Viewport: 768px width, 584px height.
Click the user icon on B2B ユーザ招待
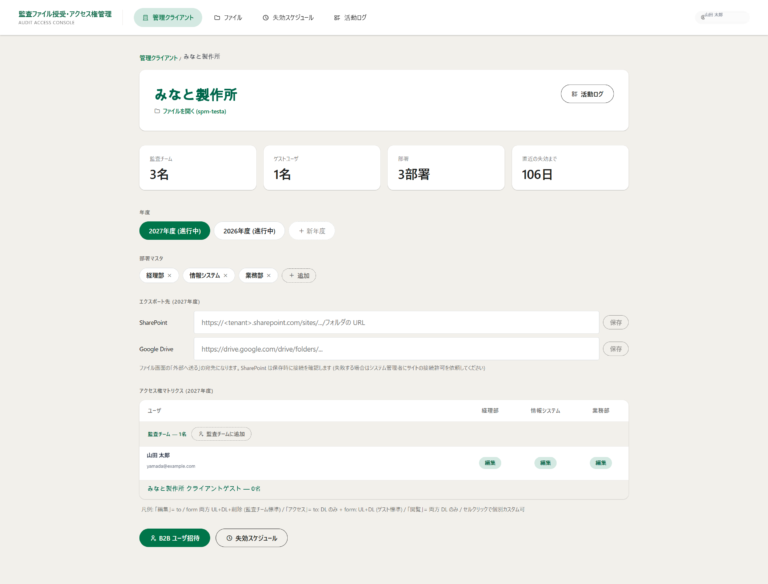click(x=153, y=538)
